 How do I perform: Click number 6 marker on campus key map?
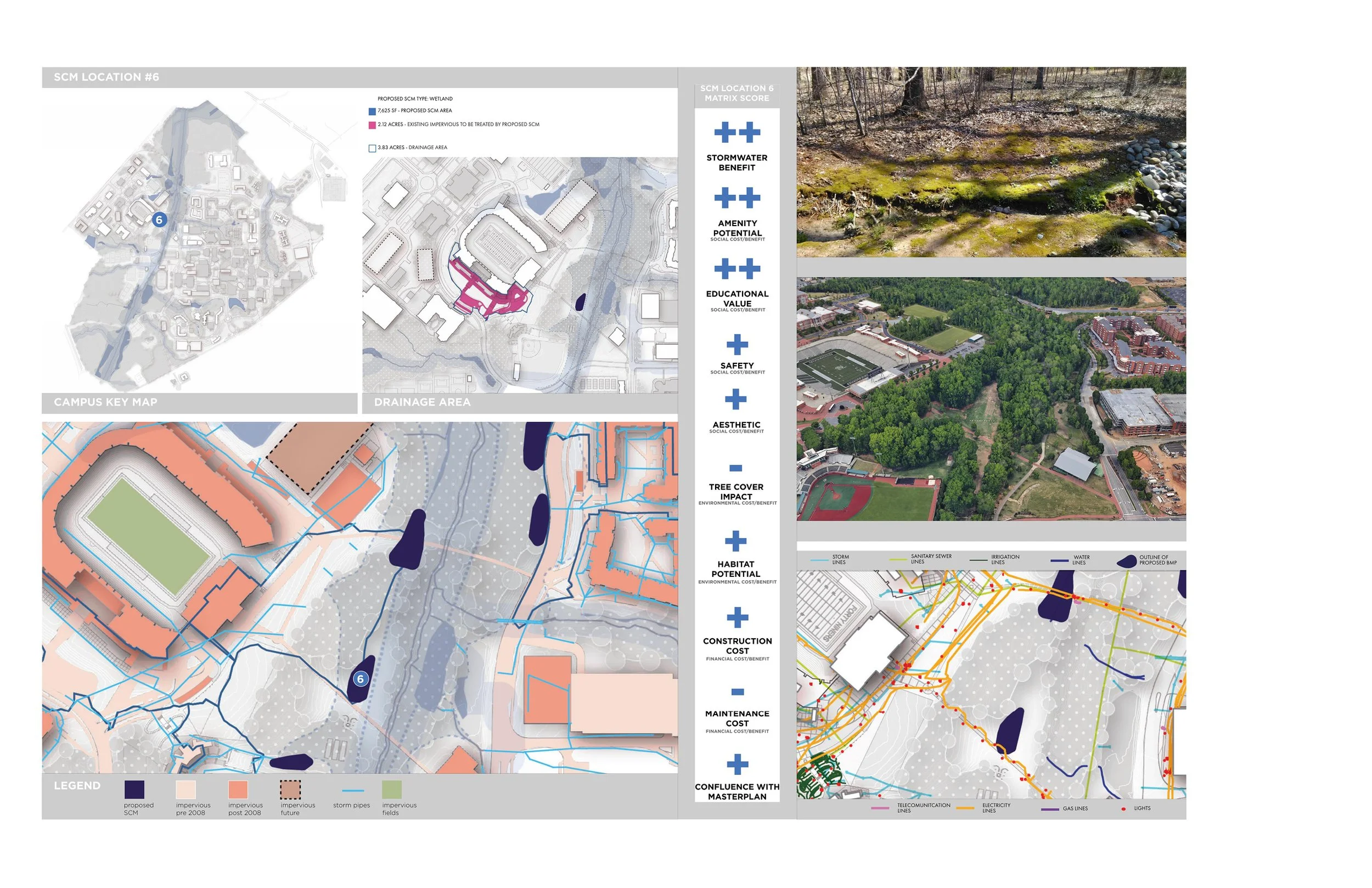click(x=159, y=220)
